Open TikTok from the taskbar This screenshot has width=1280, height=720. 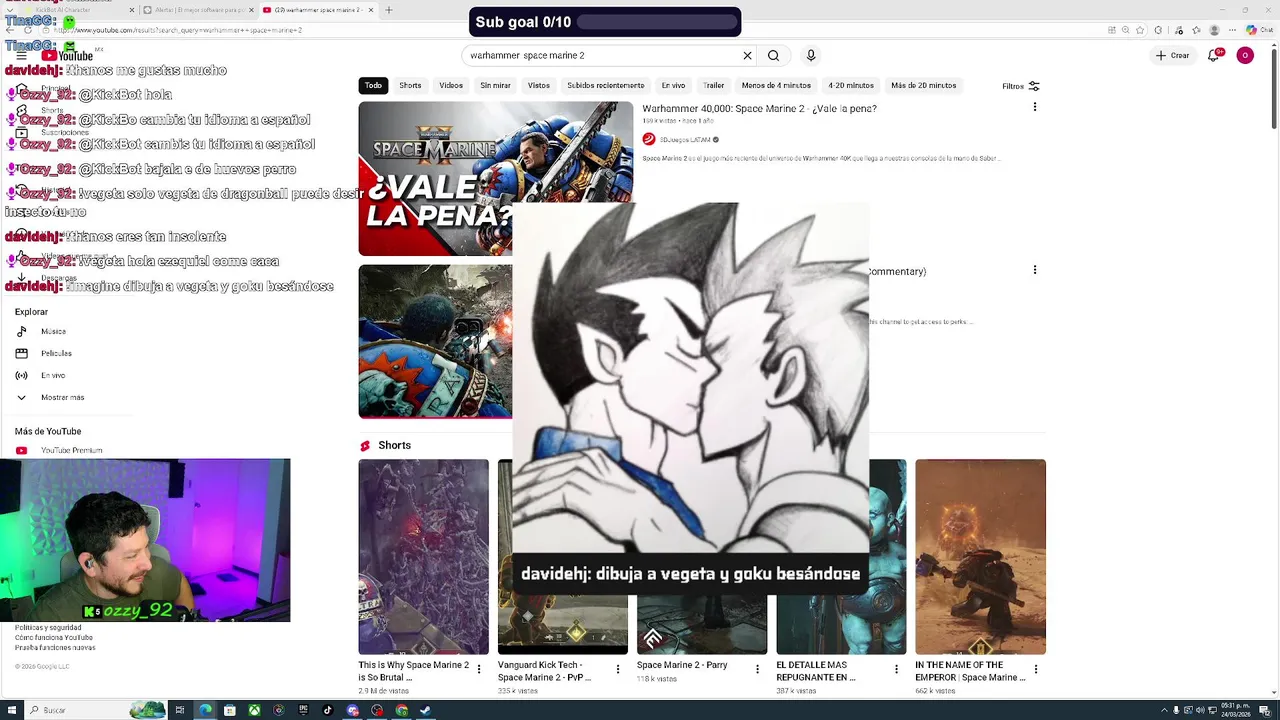click(328, 710)
